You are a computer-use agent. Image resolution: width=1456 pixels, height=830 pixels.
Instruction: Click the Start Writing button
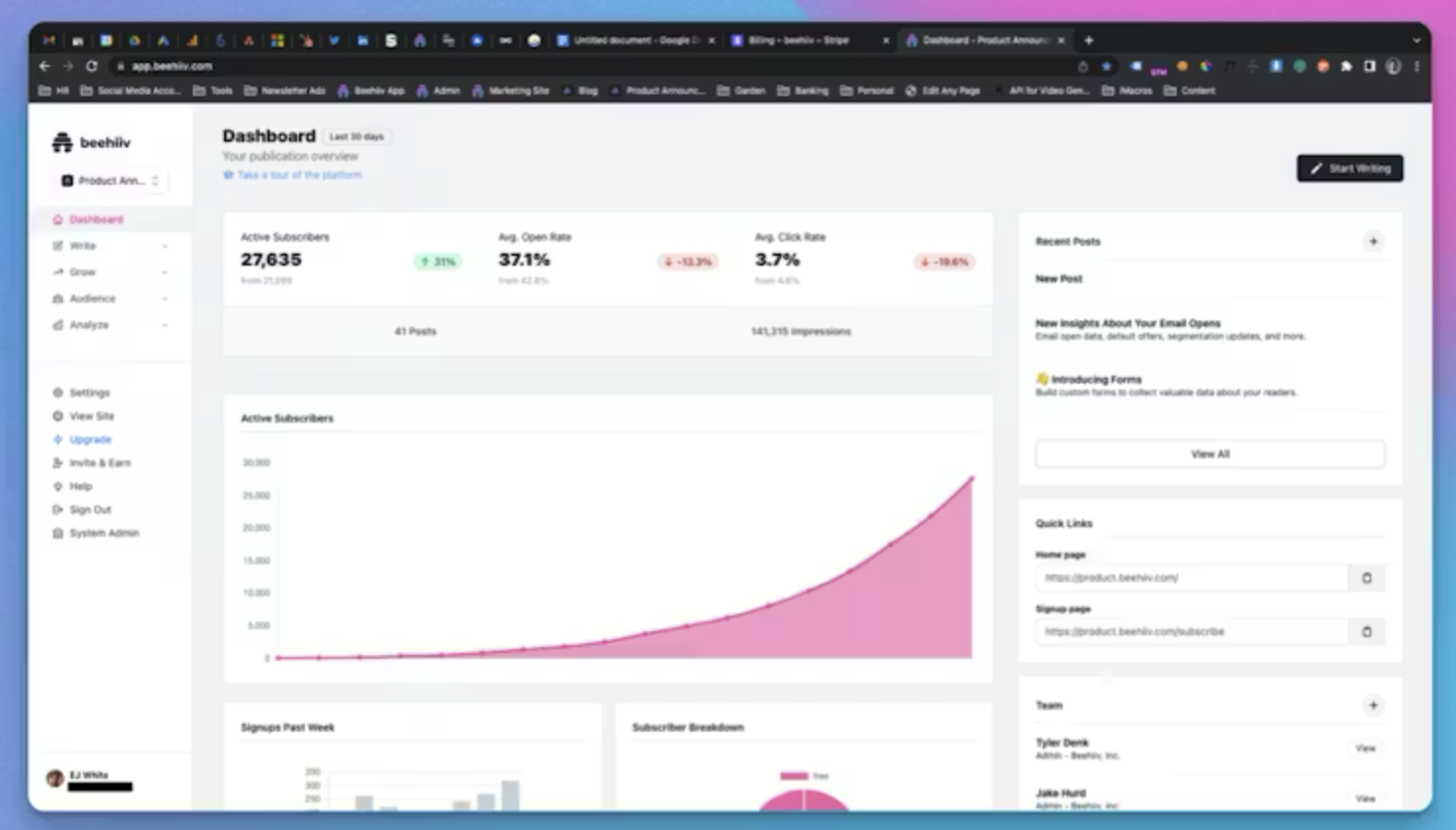(1349, 168)
